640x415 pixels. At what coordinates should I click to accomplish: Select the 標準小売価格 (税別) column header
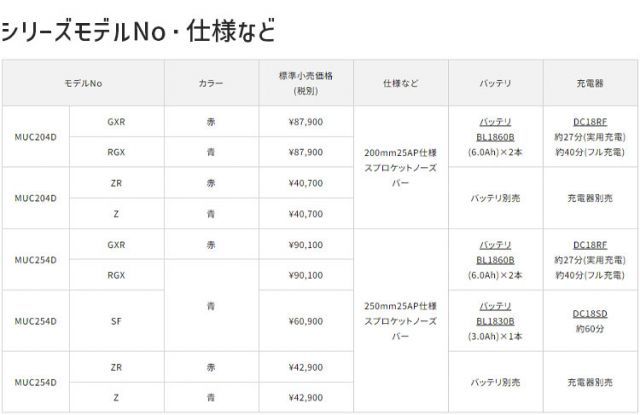click(x=305, y=83)
